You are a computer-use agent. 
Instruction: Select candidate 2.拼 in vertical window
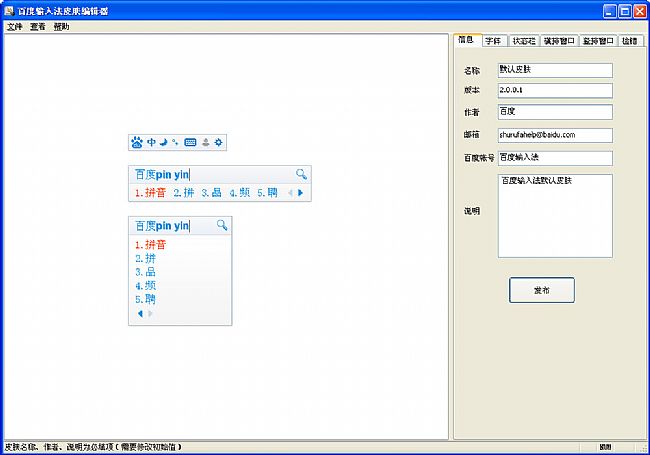(145, 259)
